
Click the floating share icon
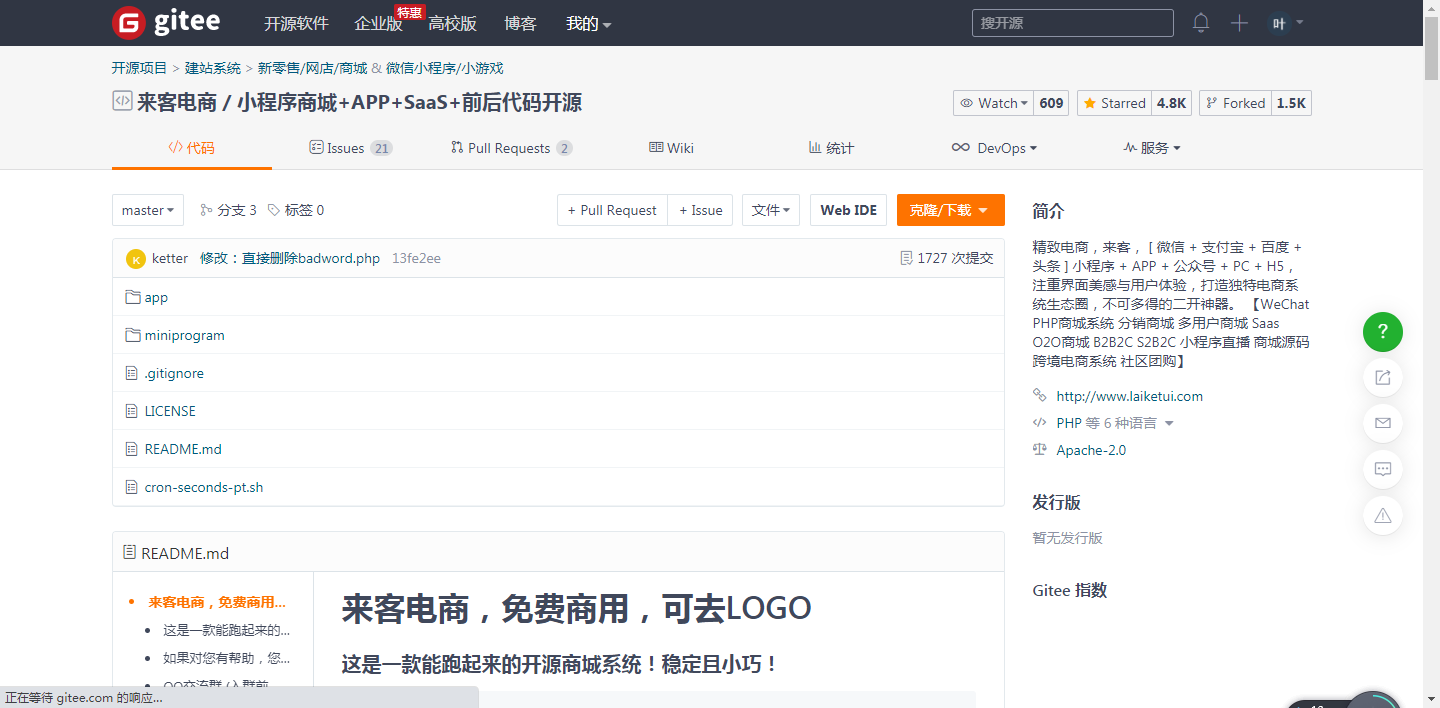click(x=1383, y=377)
